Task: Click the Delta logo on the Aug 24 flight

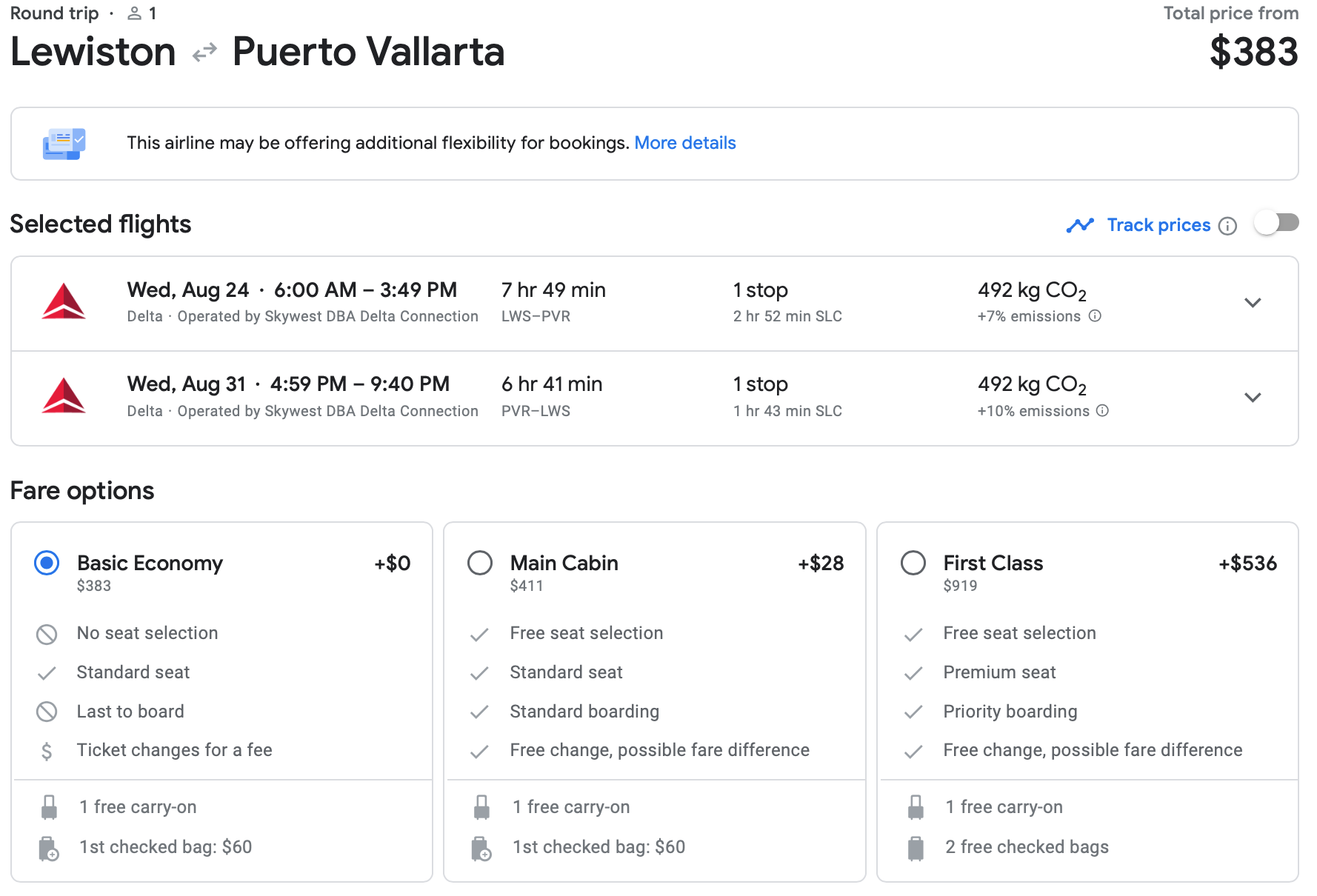Action: coord(64,301)
